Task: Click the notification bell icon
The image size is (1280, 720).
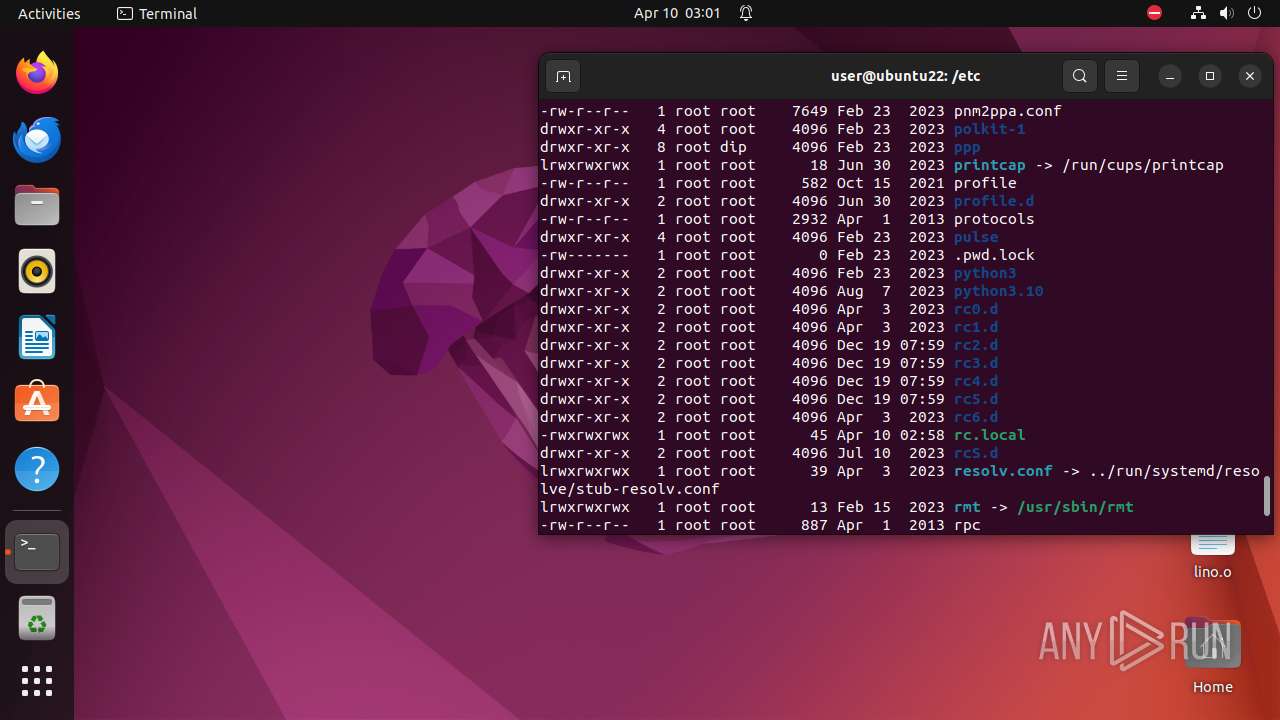Action: [746, 14]
